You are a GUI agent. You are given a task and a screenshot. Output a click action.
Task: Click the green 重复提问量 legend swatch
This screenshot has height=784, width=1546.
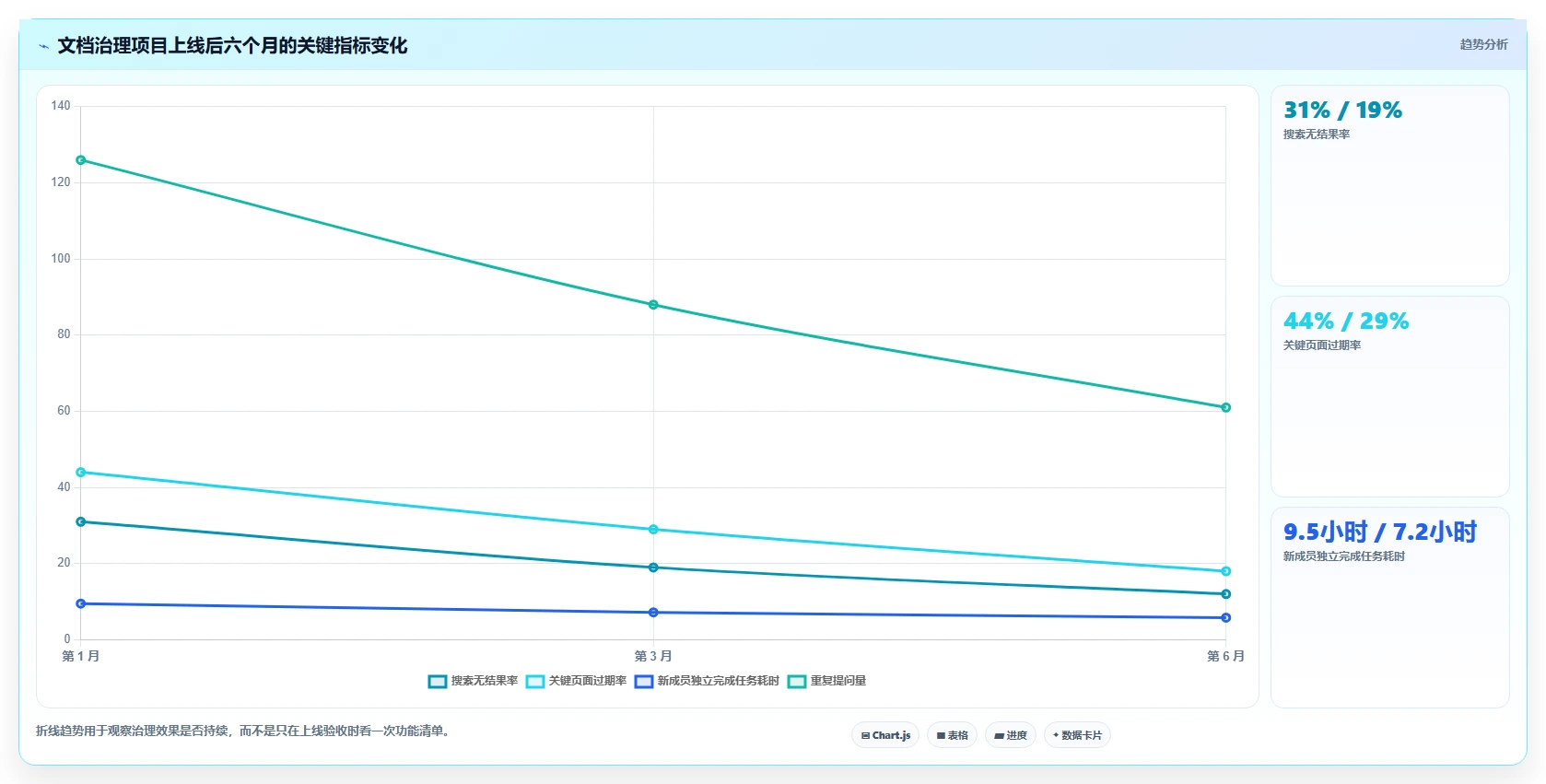point(797,682)
